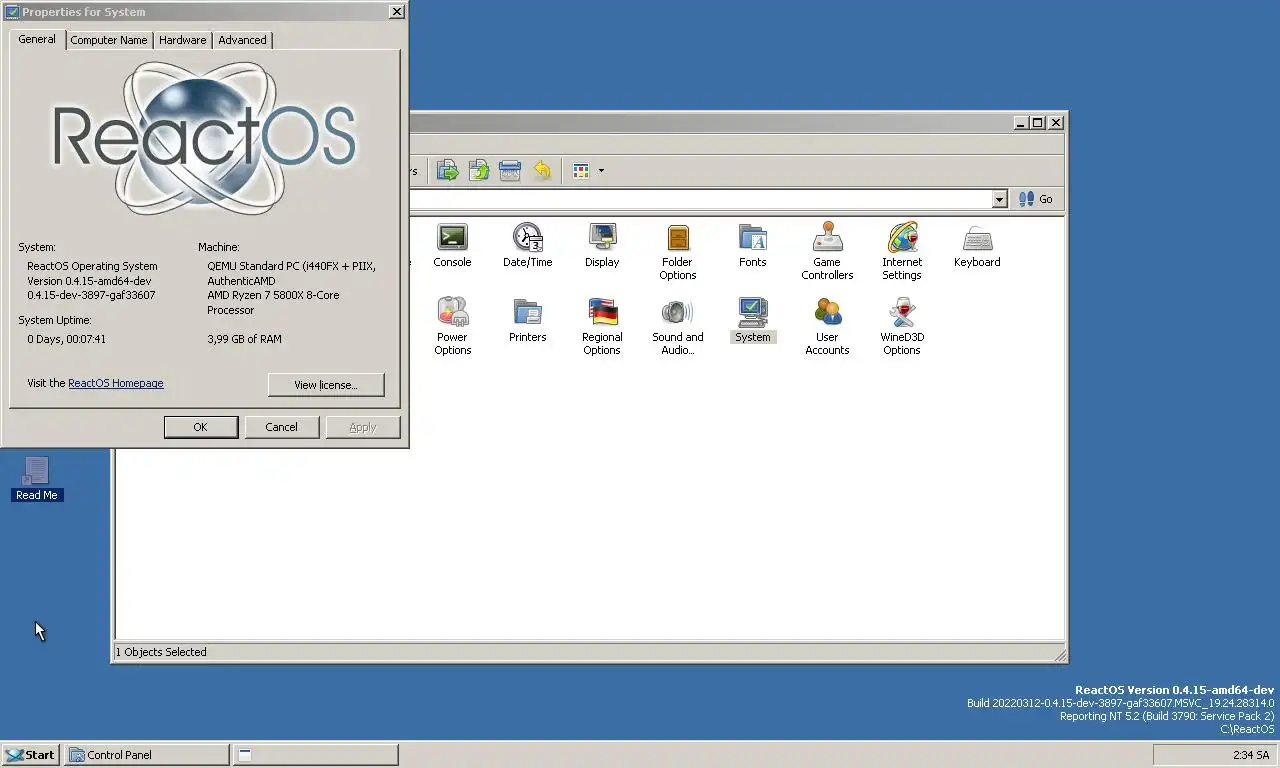
Task: Click the taskbar clock showing 2:34 SA
Action: coord(1250,755)
